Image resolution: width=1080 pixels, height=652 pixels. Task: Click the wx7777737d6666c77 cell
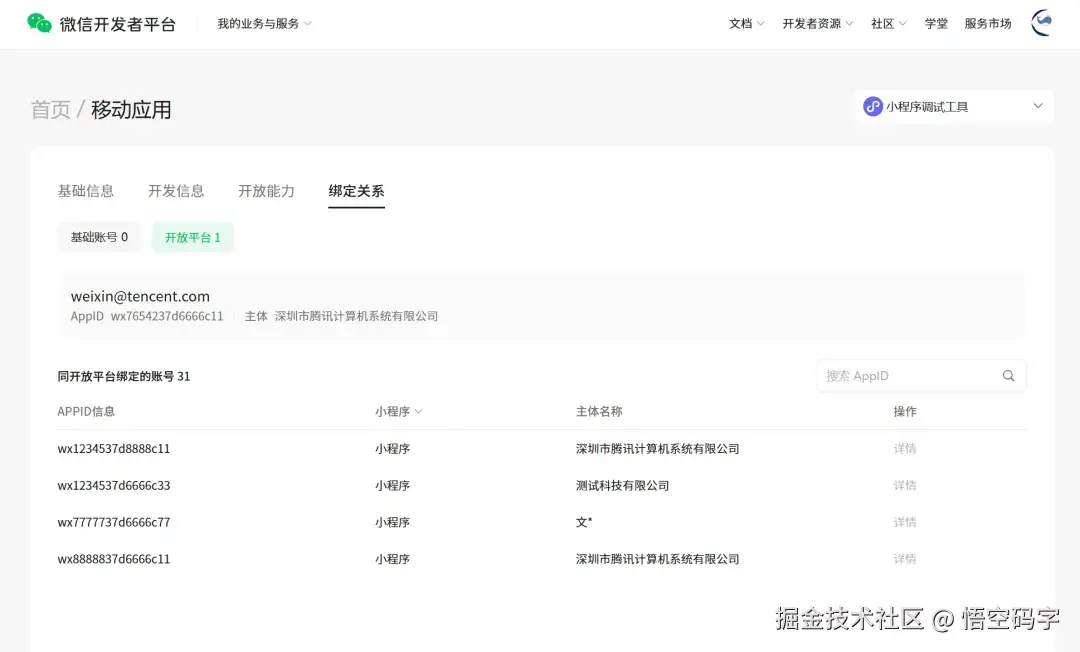(114, 523)
